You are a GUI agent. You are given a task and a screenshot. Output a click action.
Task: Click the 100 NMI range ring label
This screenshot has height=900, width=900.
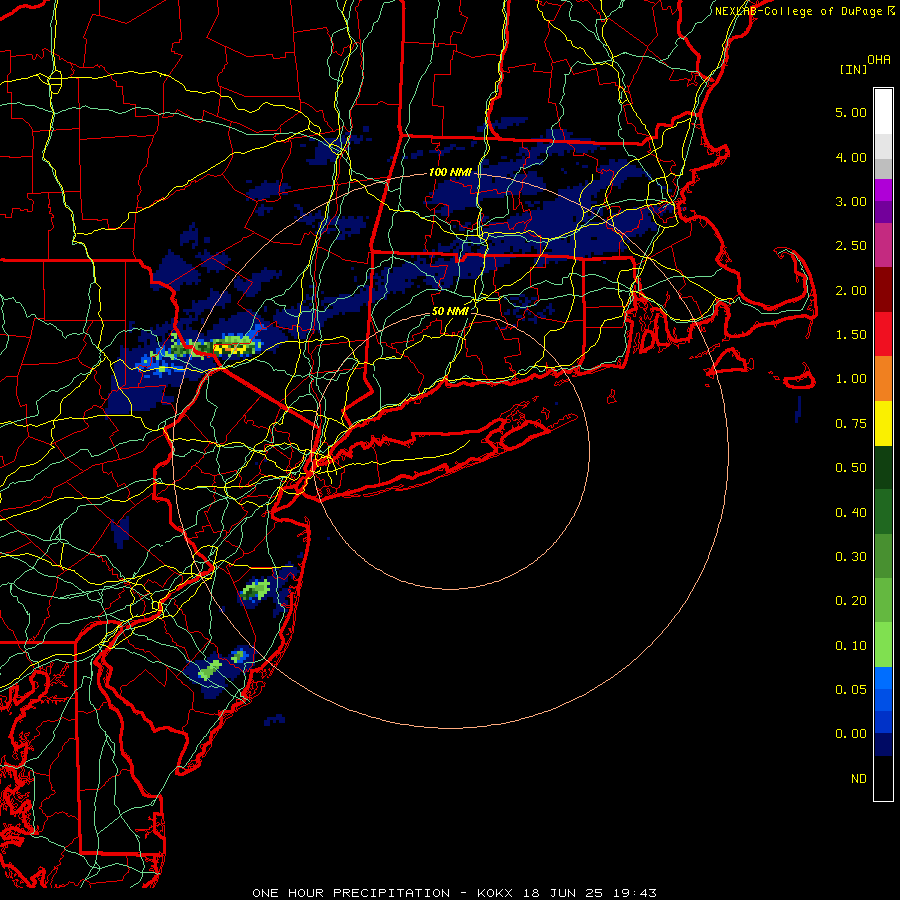point(450,172)
